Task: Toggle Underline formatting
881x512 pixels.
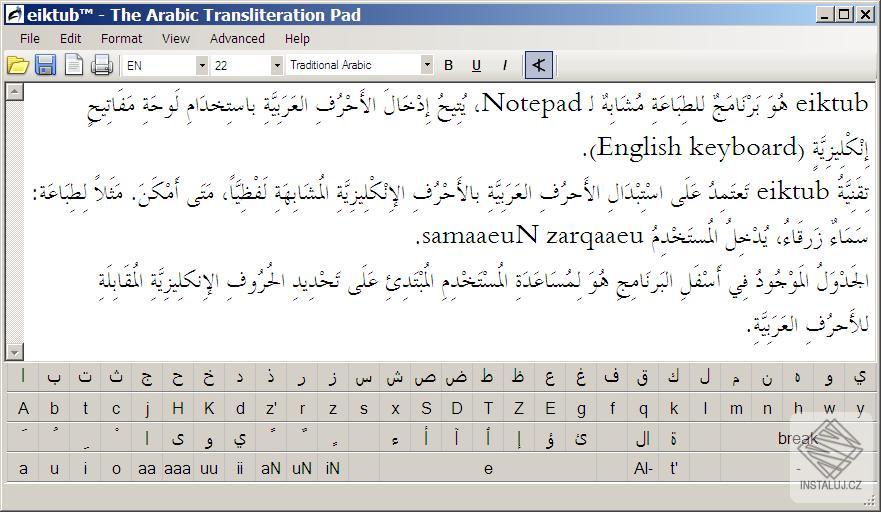Action: pyautogui.click(x=476, y=65)
